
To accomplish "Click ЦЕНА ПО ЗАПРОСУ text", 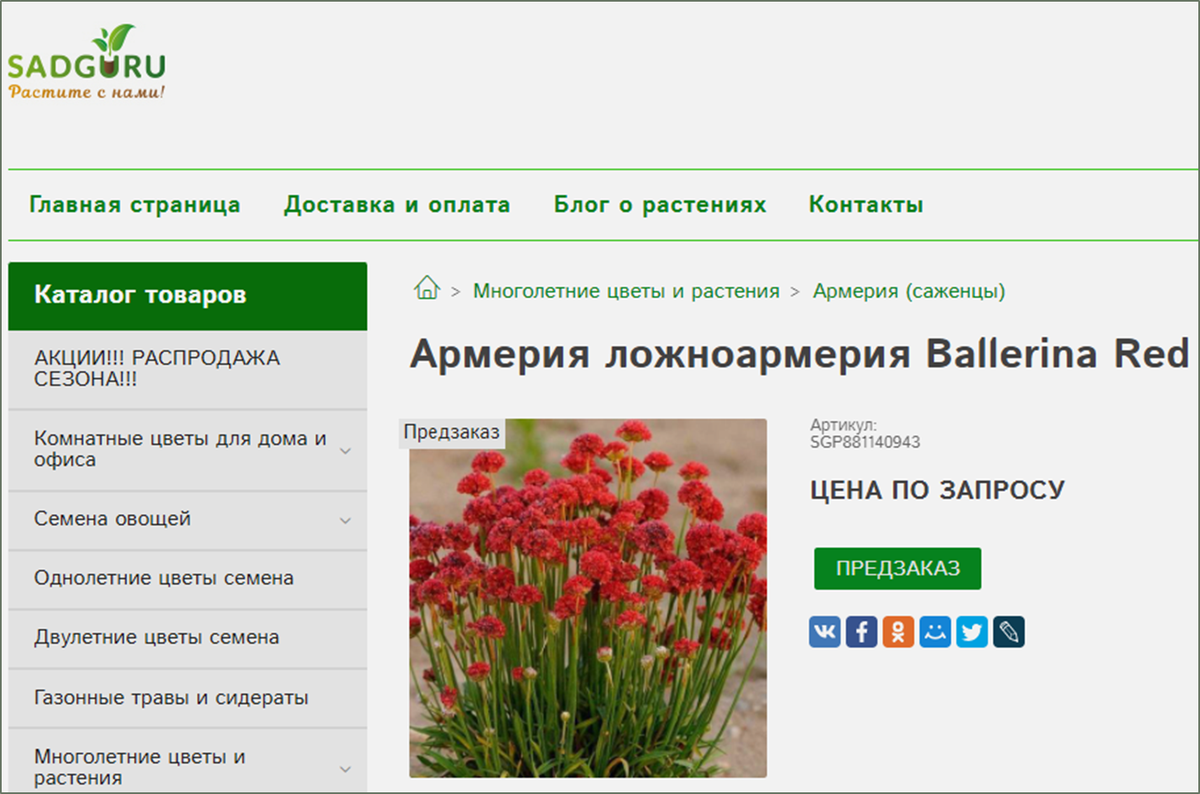I will (937, 490).
